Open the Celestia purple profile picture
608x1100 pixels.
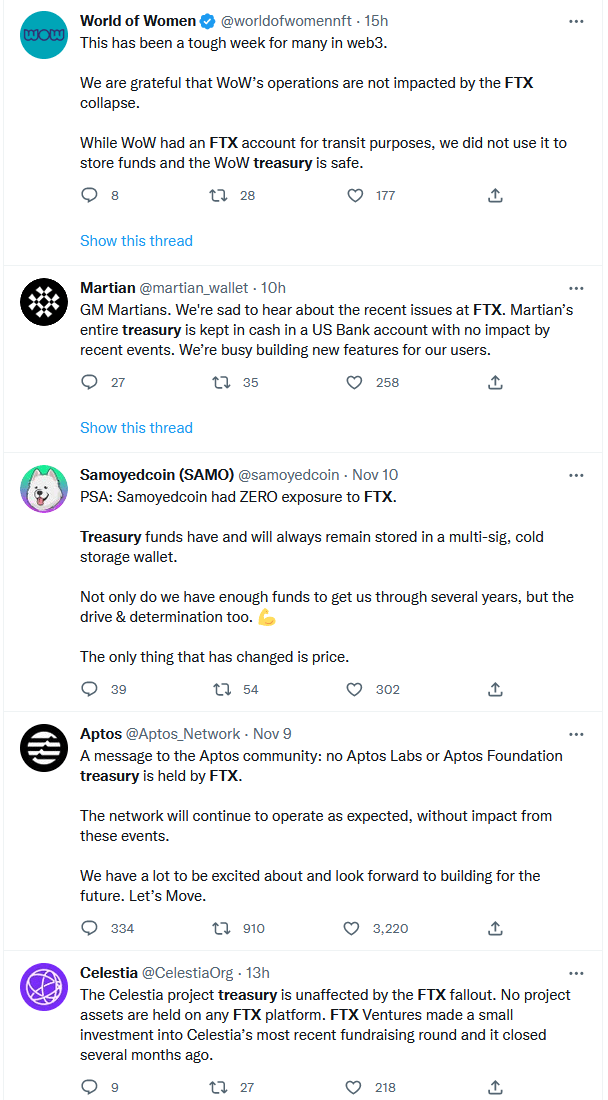(44, 987)
